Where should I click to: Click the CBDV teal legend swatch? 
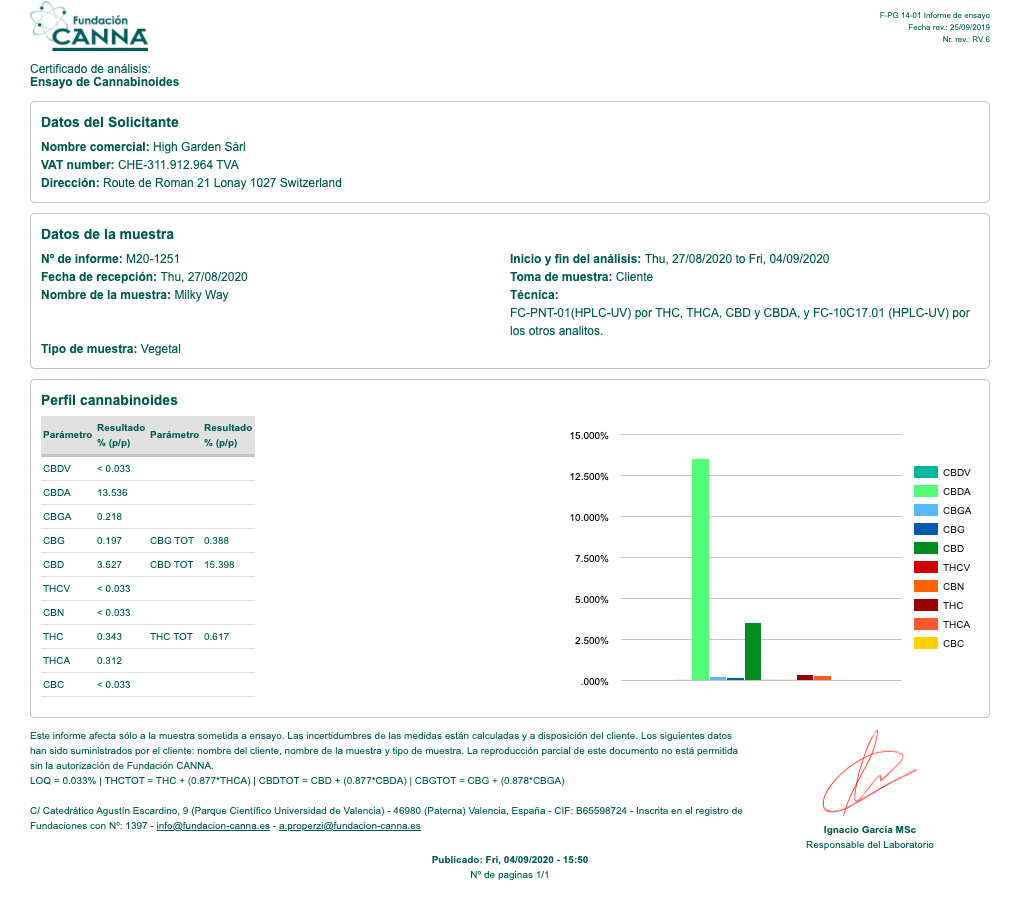coord(926,472)
